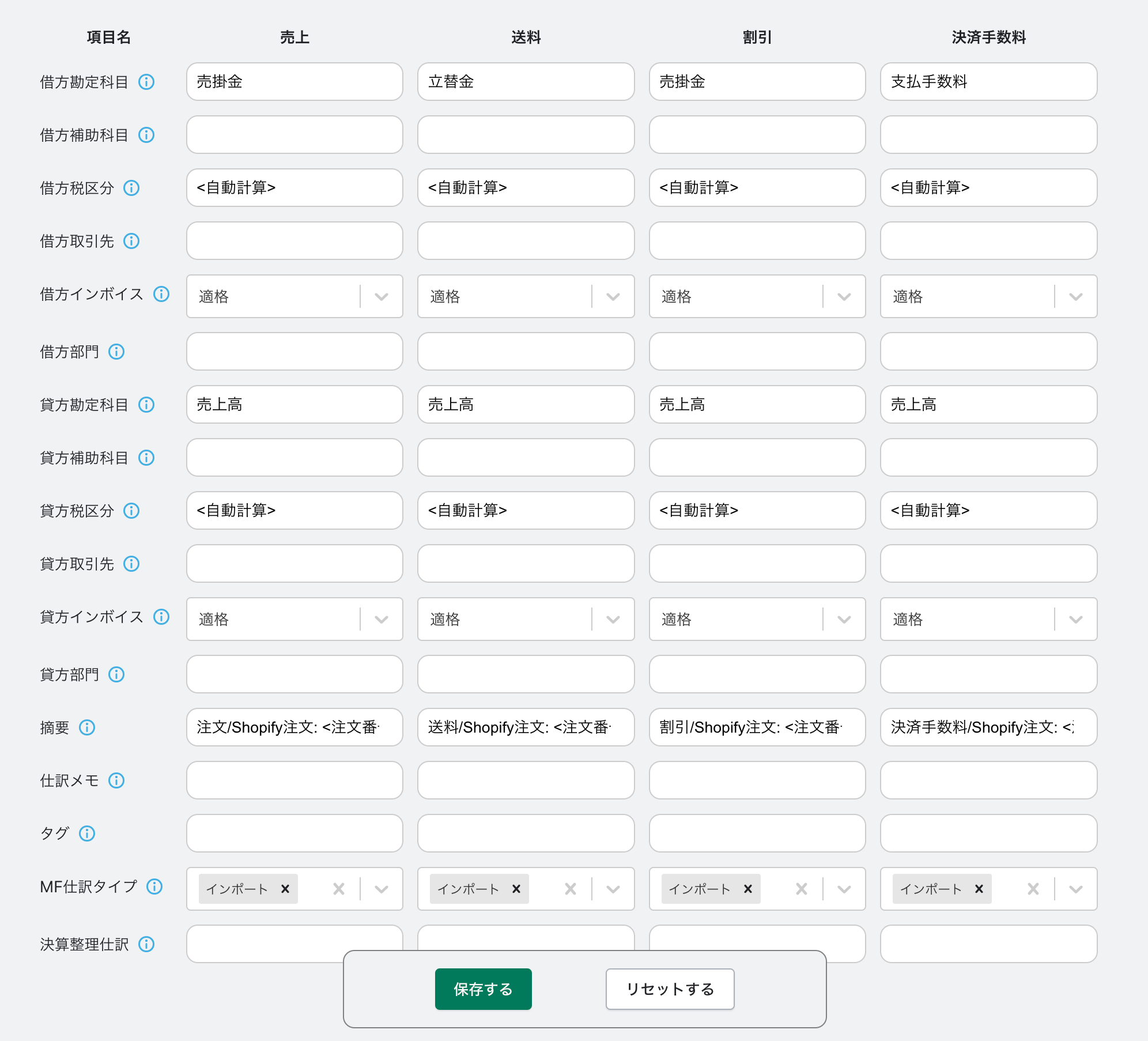Click the empty 貸方補助科目 field under 割引

[x=757, y=458]
